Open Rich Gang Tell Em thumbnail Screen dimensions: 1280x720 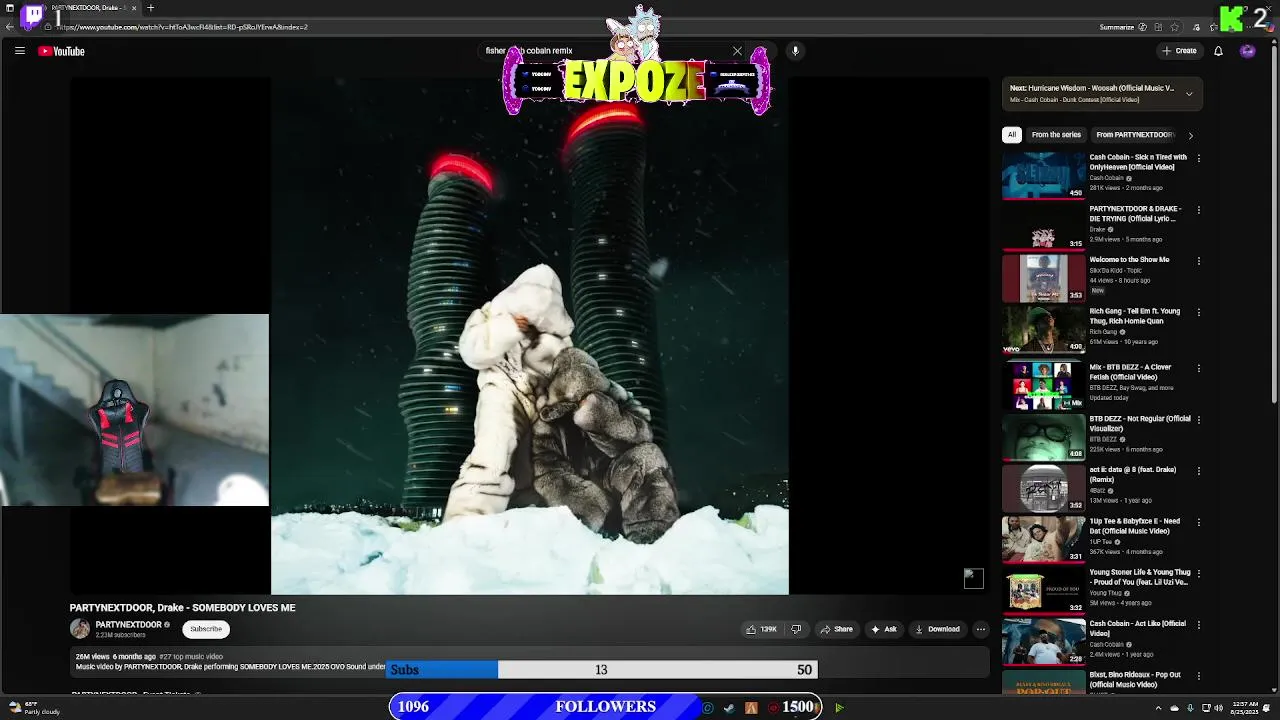1043,330
